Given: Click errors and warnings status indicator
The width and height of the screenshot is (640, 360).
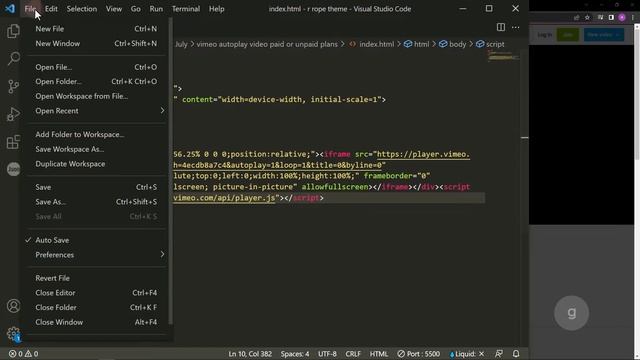Looking at the screenshot, I should pos(23,354).
